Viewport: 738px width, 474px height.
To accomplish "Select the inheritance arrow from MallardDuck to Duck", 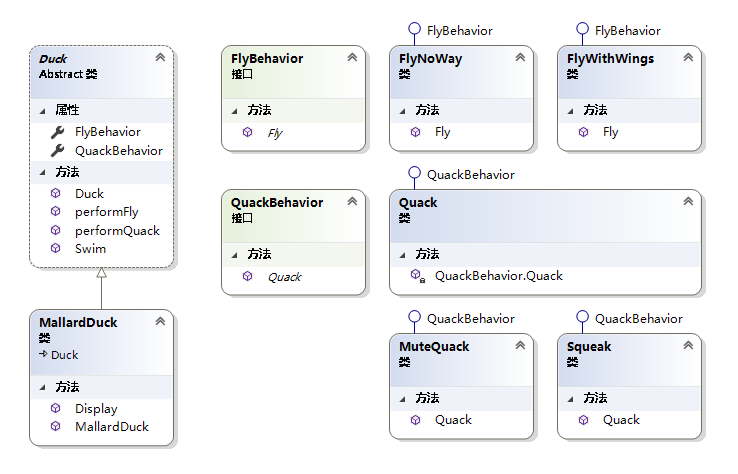I will (x=101, y=288).
